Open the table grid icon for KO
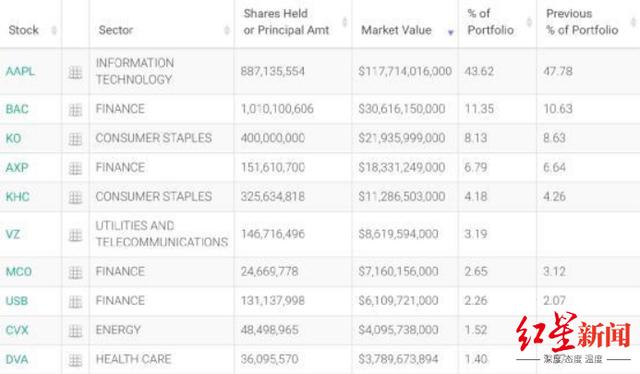Screen dimensions: 640x374 coord(75,139)
